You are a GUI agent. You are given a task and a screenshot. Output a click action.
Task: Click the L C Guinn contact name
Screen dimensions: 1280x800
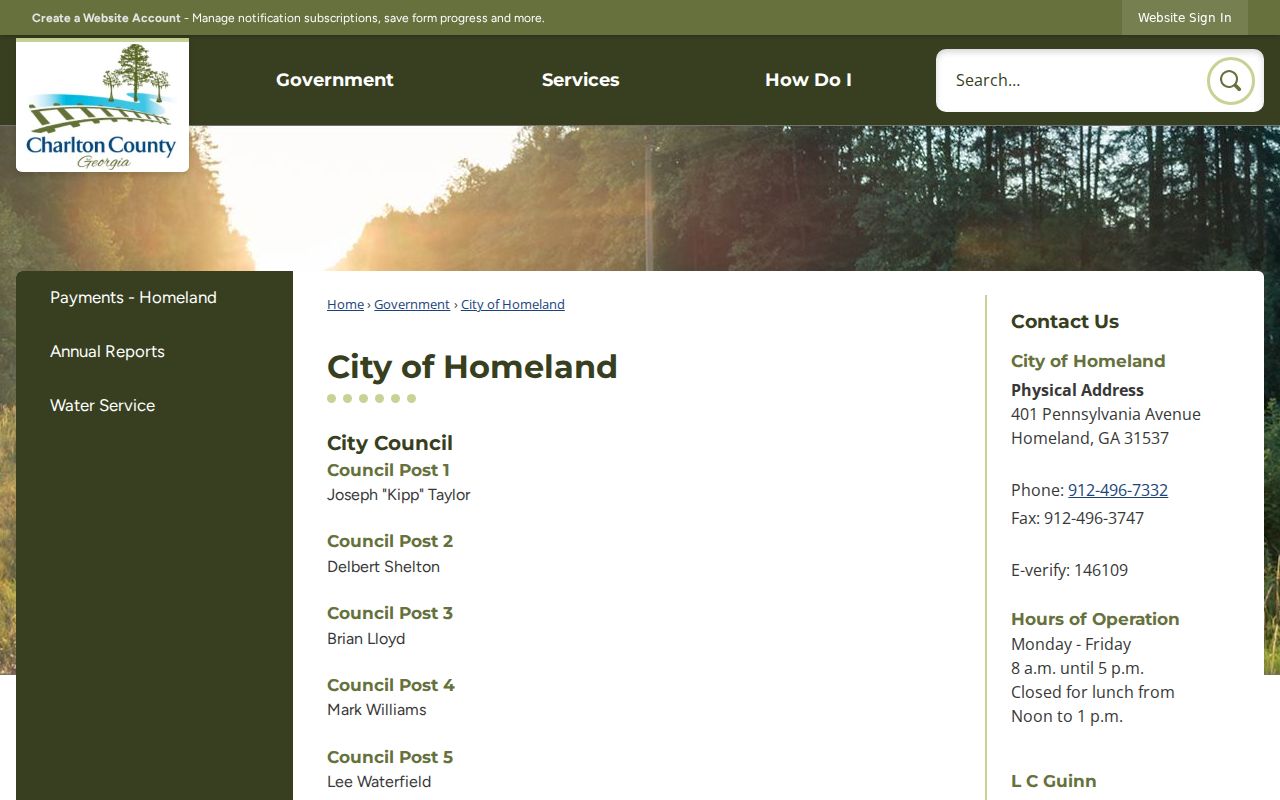(1054, 781)
